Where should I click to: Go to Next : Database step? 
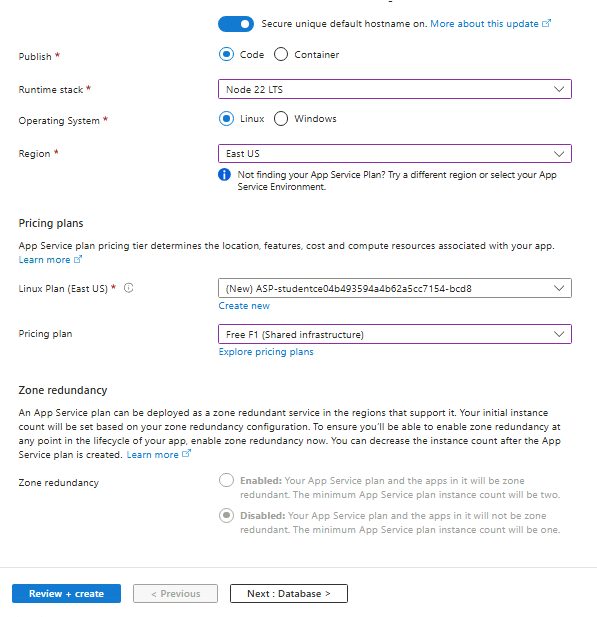pyautogui.click(x=289, y=593)
